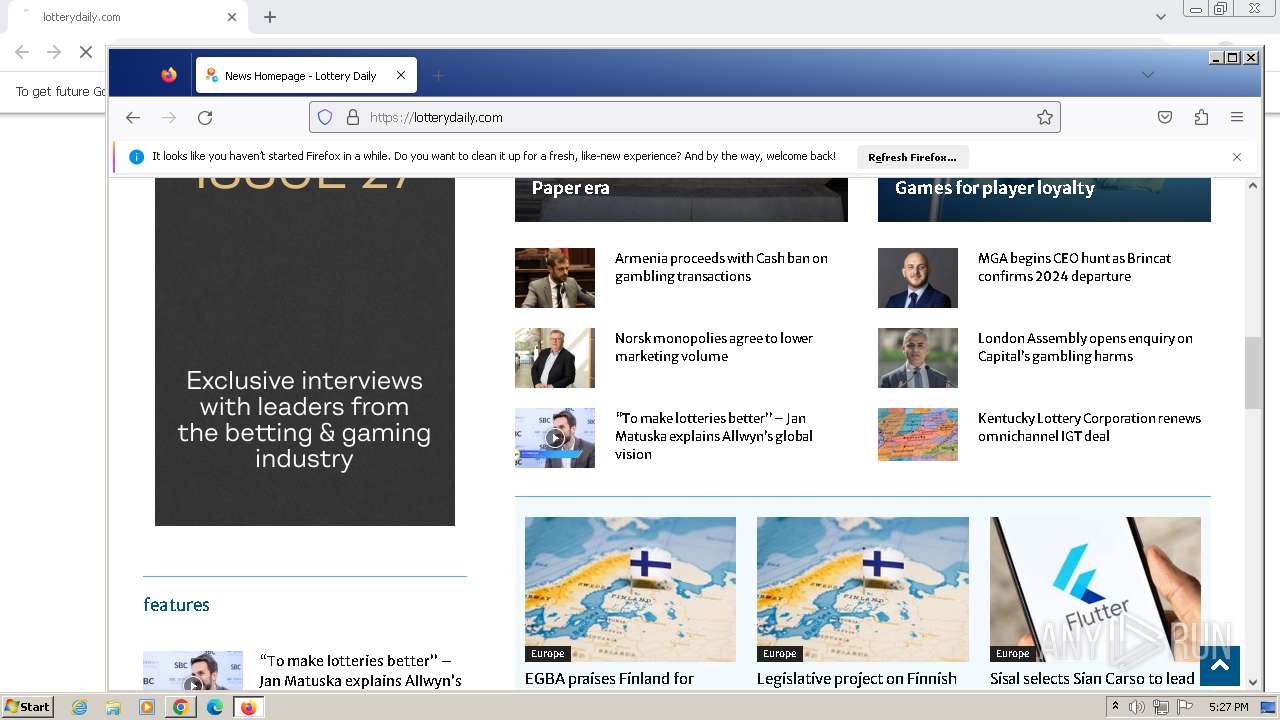Open the Windows Start menu

coord(27,707)
